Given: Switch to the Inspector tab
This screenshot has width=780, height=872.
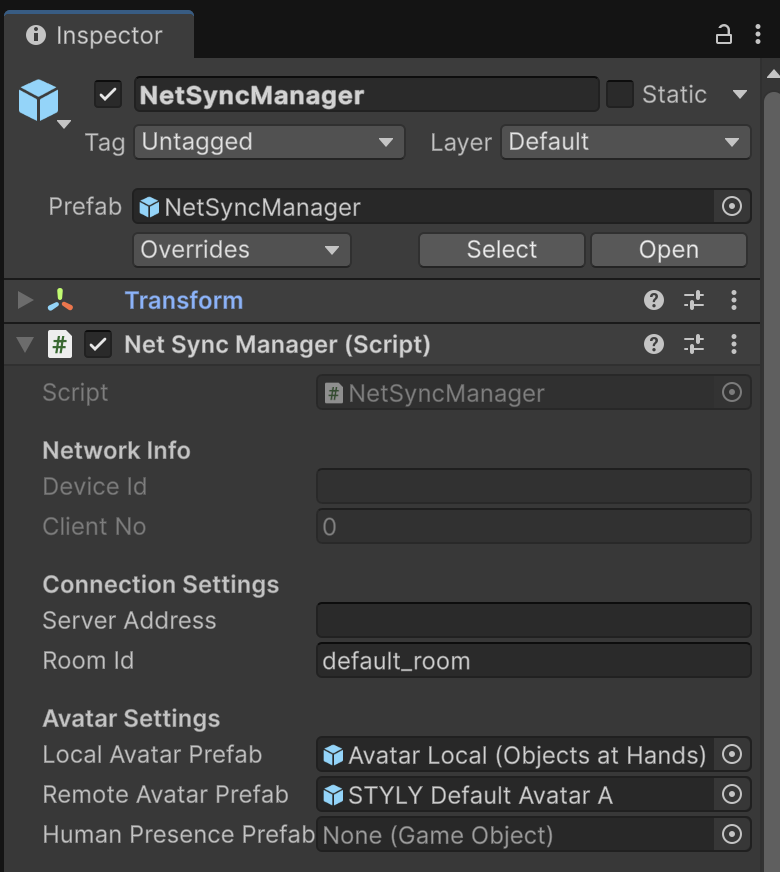Looking at the screenshot, I should [x=98, y=34].
